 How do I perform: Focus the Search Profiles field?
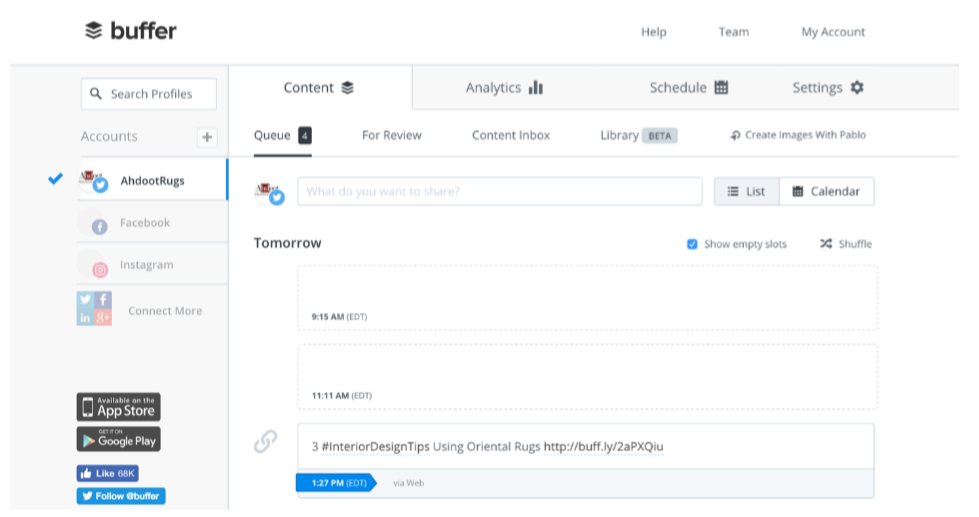149,94
